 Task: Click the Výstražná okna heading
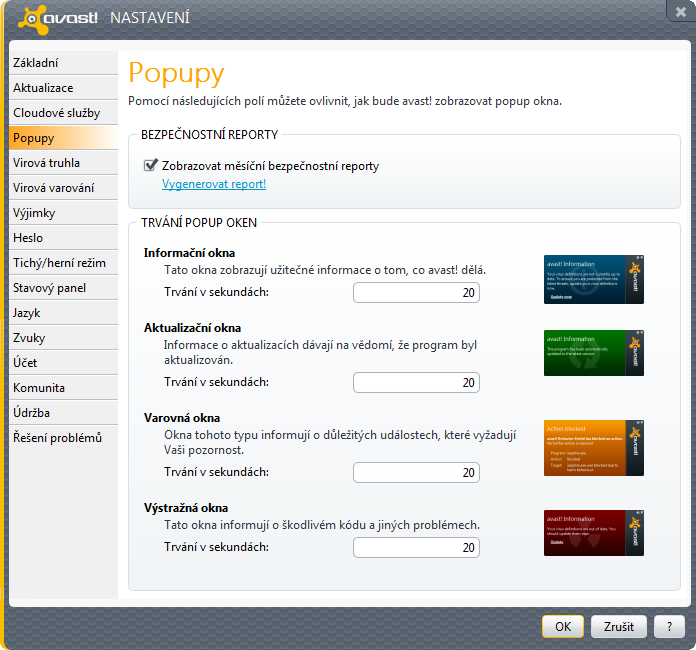[x=186, y=508]
